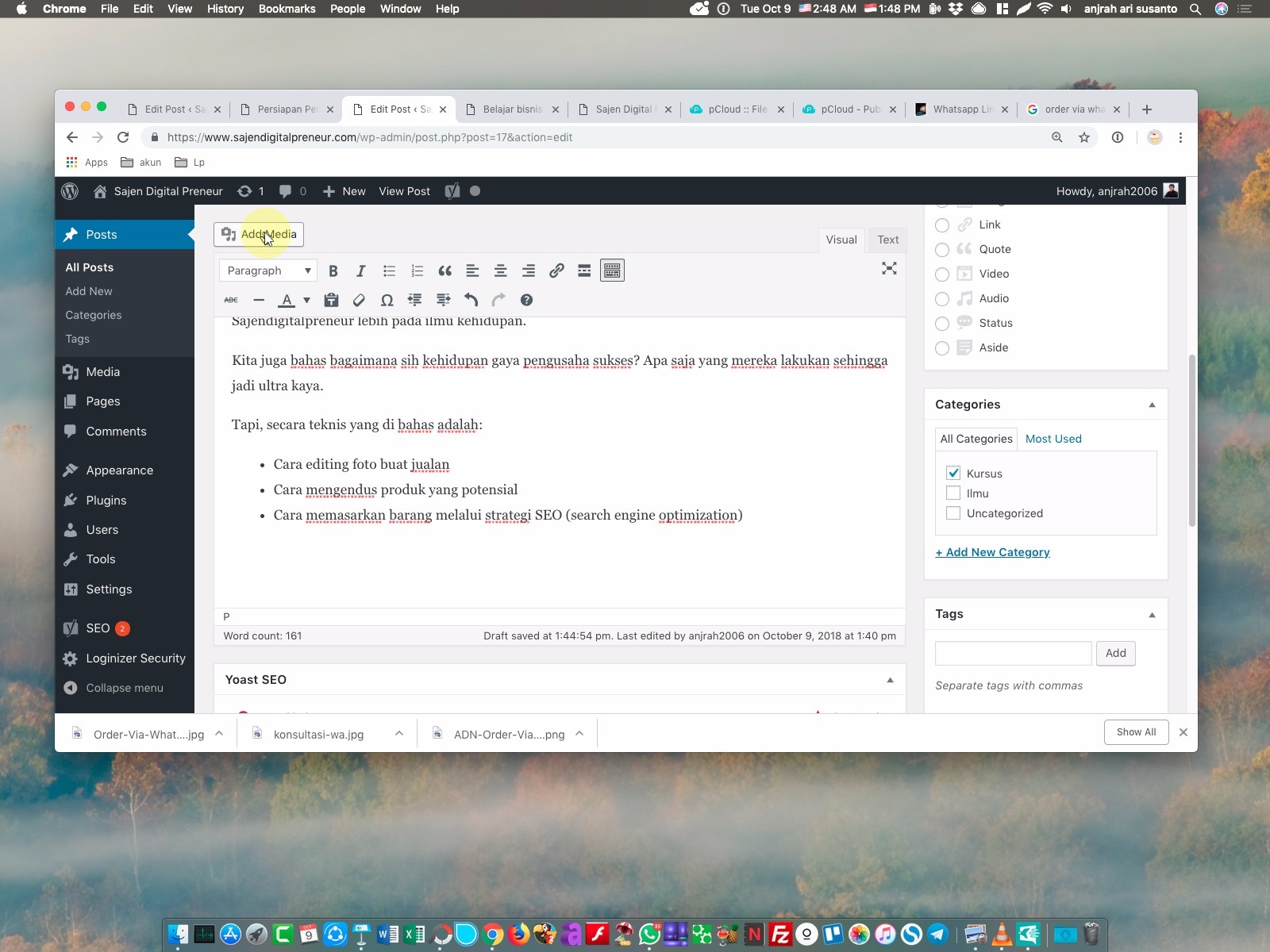Enable distraction-free writing mode
This screenshot has width=1270, height=952.
(x=889, y=269)
